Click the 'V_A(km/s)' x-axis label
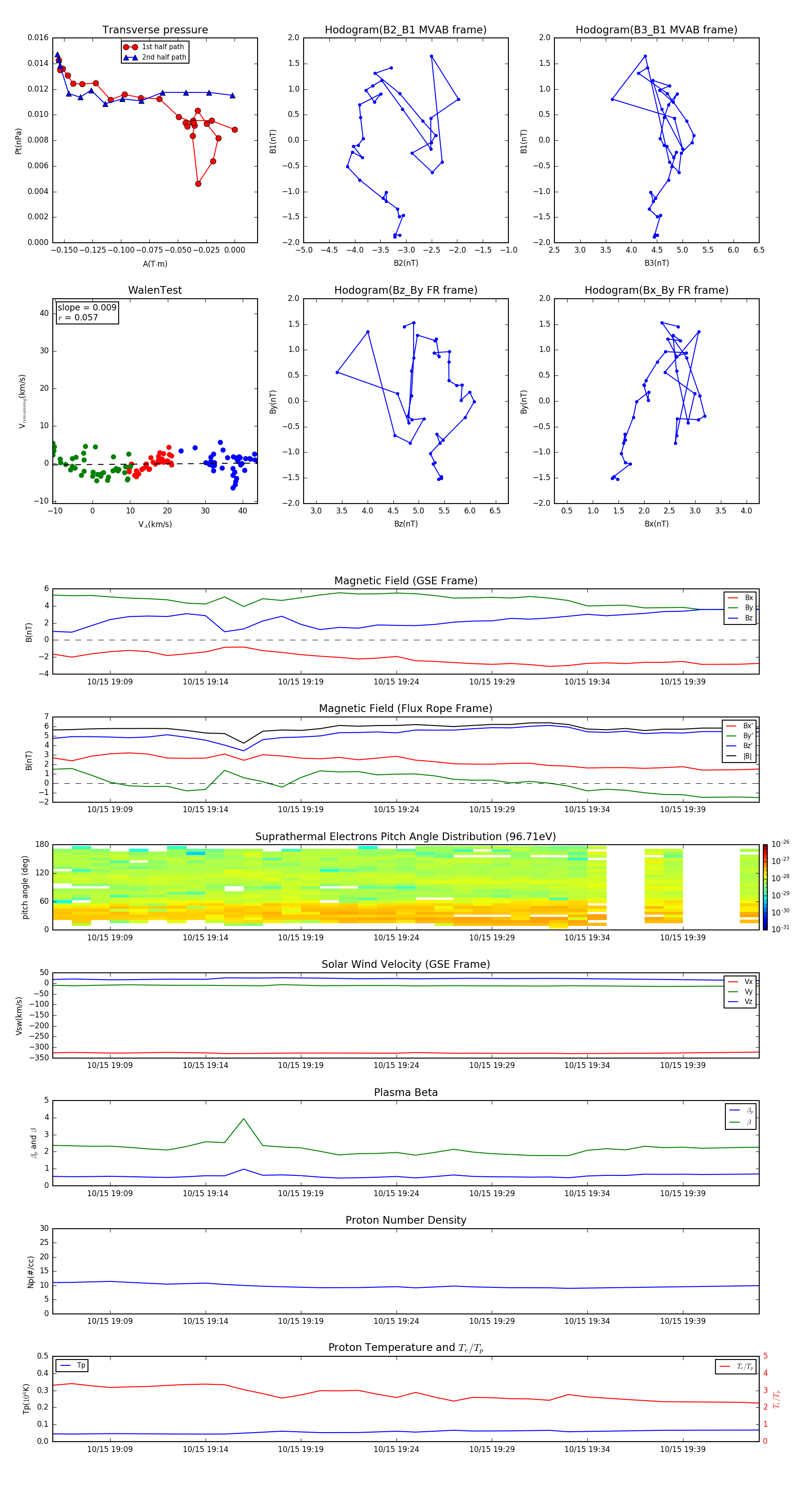 (x=155, y=524)
